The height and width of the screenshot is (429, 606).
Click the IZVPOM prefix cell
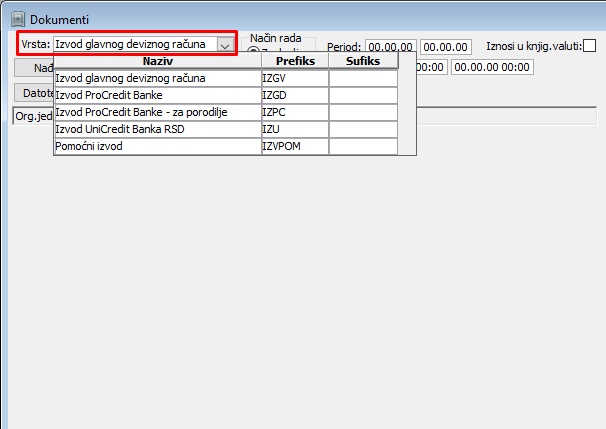click(x=295, y=146)
